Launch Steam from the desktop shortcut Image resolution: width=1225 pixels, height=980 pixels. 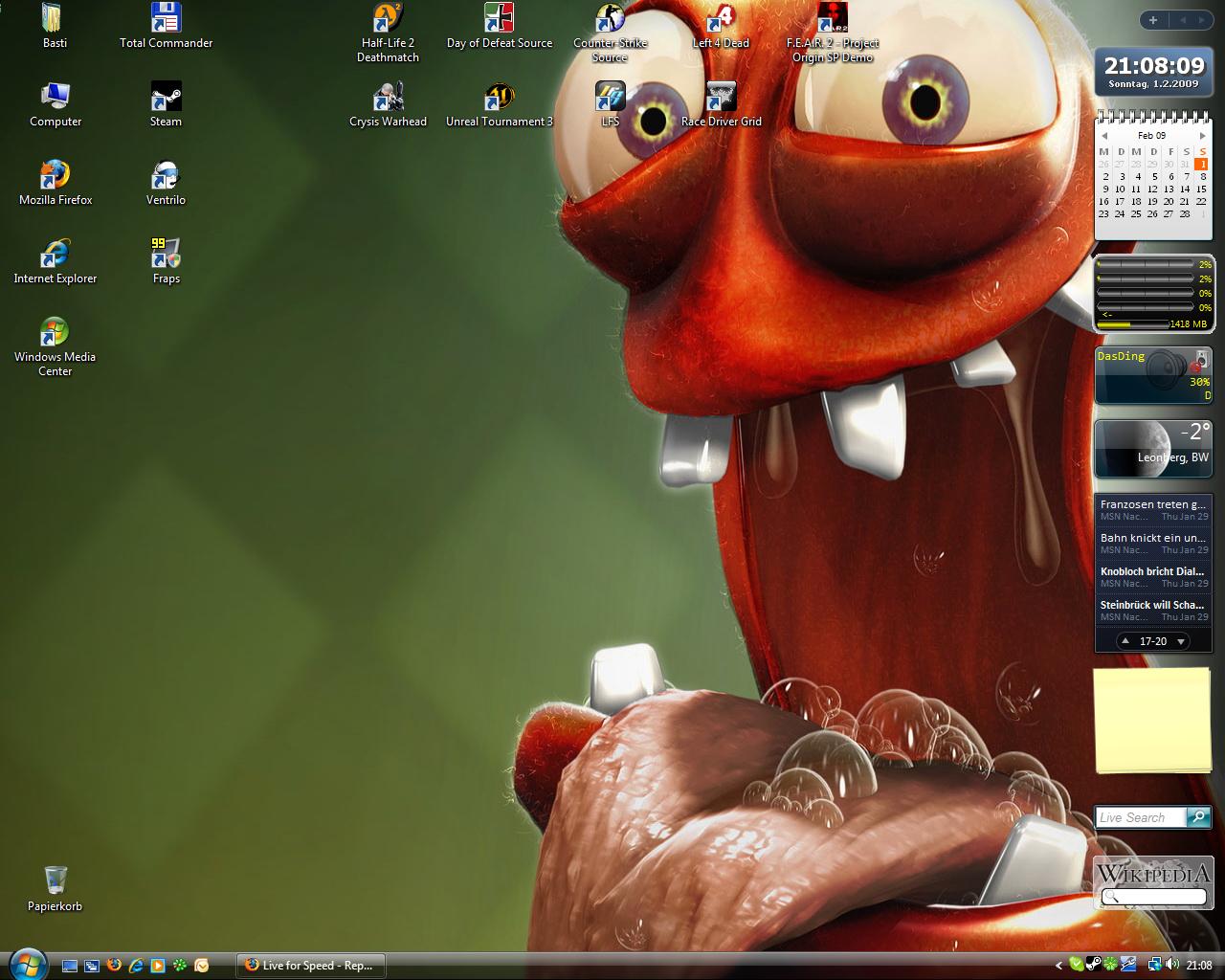point(166,105)
